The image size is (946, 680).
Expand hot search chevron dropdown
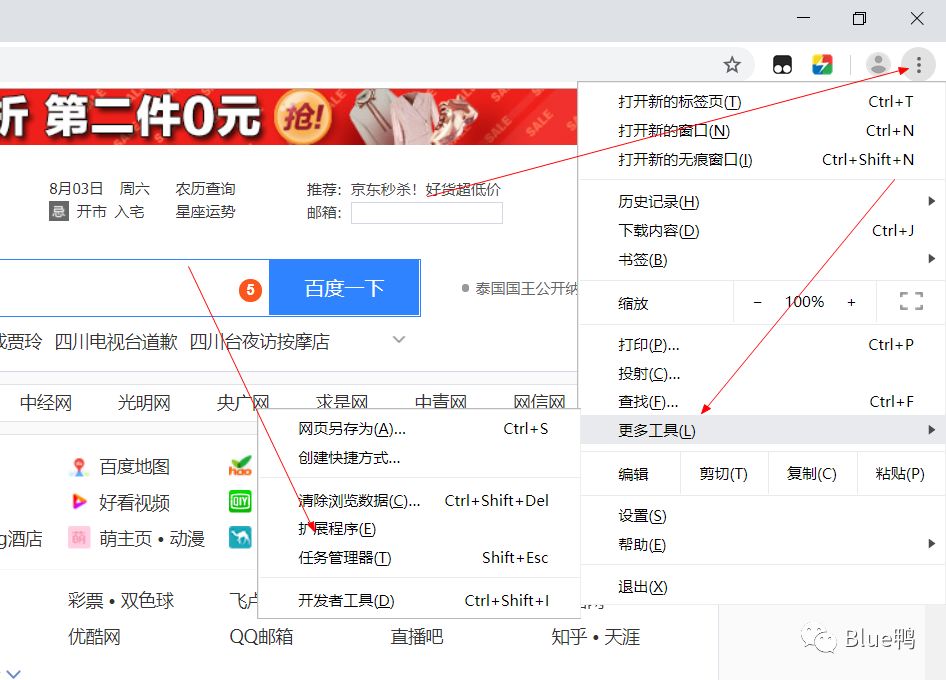pos(399,340)
